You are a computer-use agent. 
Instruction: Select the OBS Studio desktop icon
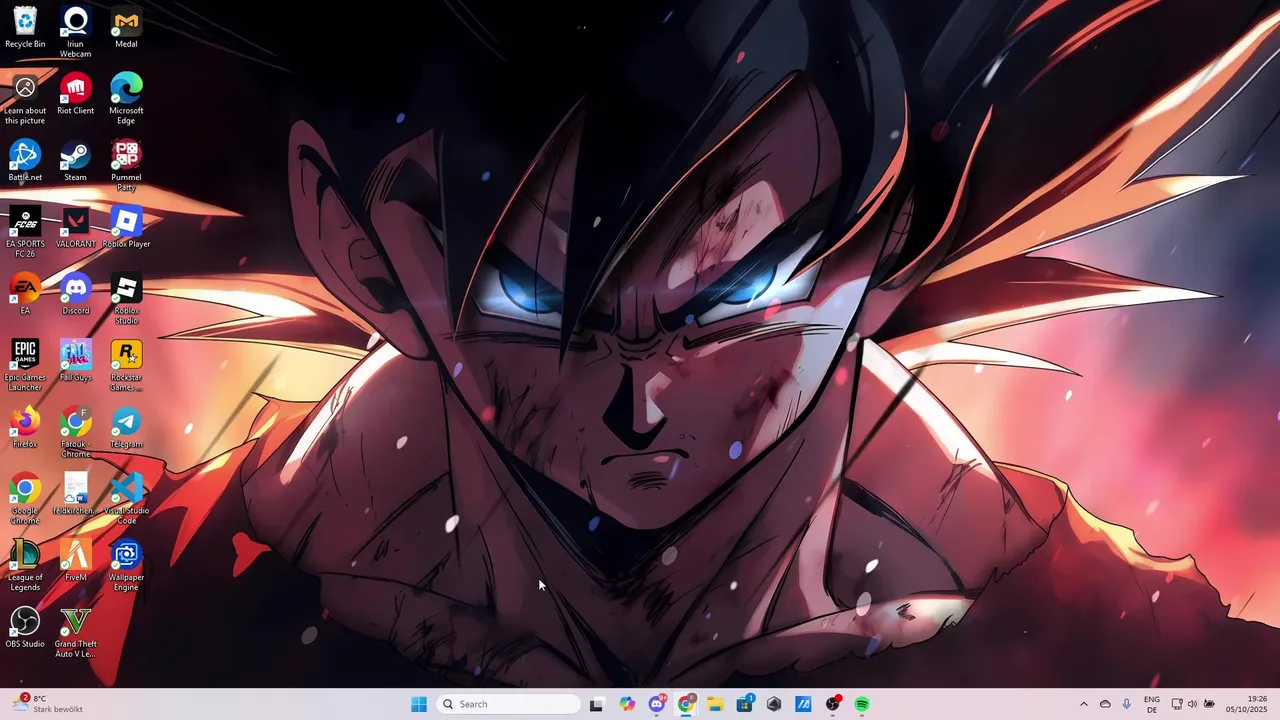pyautogui.click(x=25, y=628)
